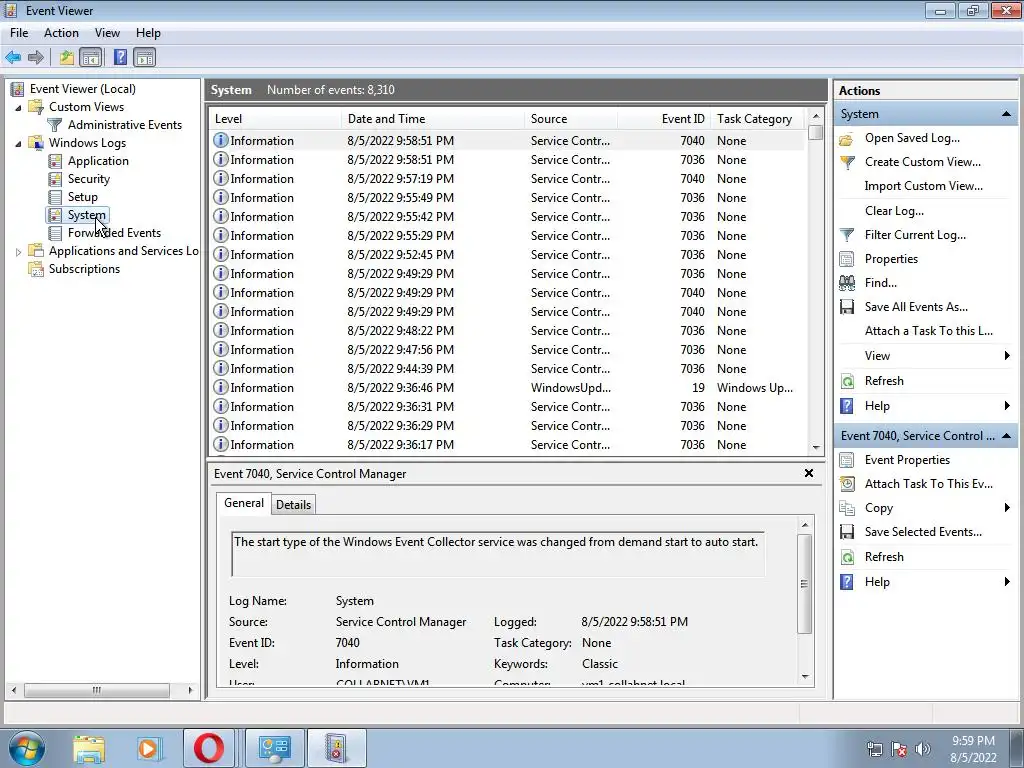Select the Forwarded Events log

(114, 233)
